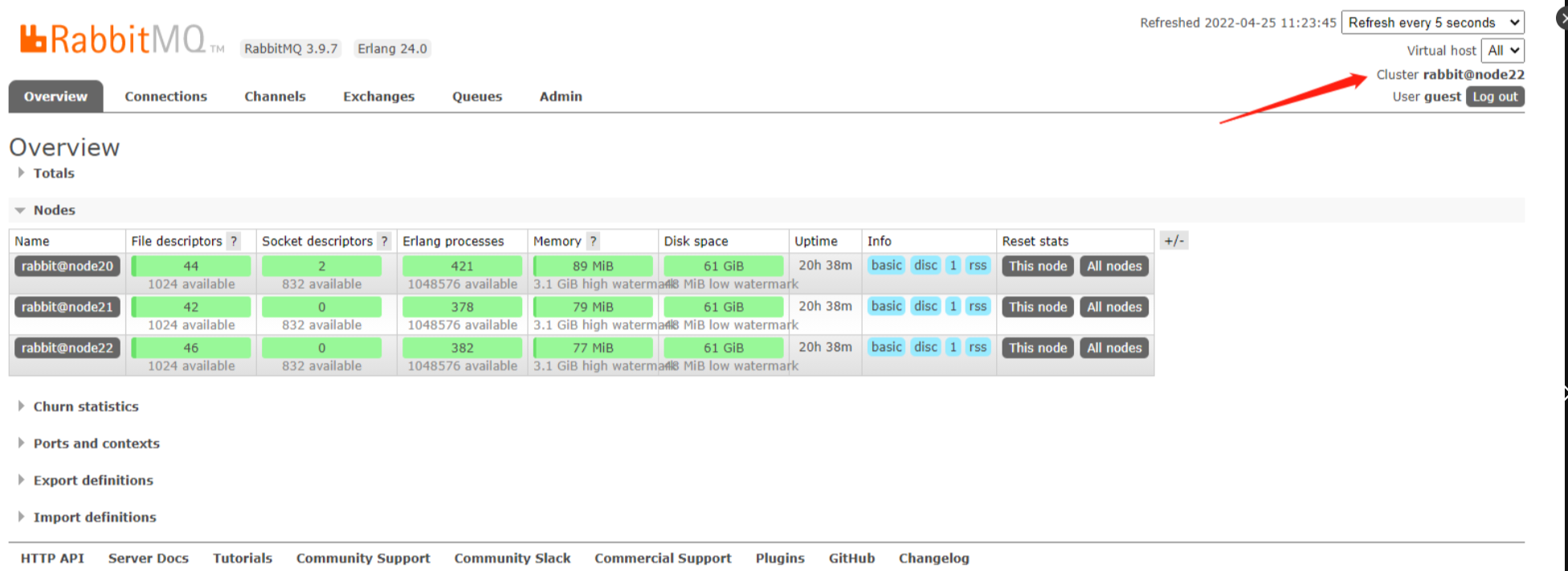This screenshot has height=571, width=1568.
Task: Click the disc tag for rabbit@node22
Action: click(x=925, y=347)
